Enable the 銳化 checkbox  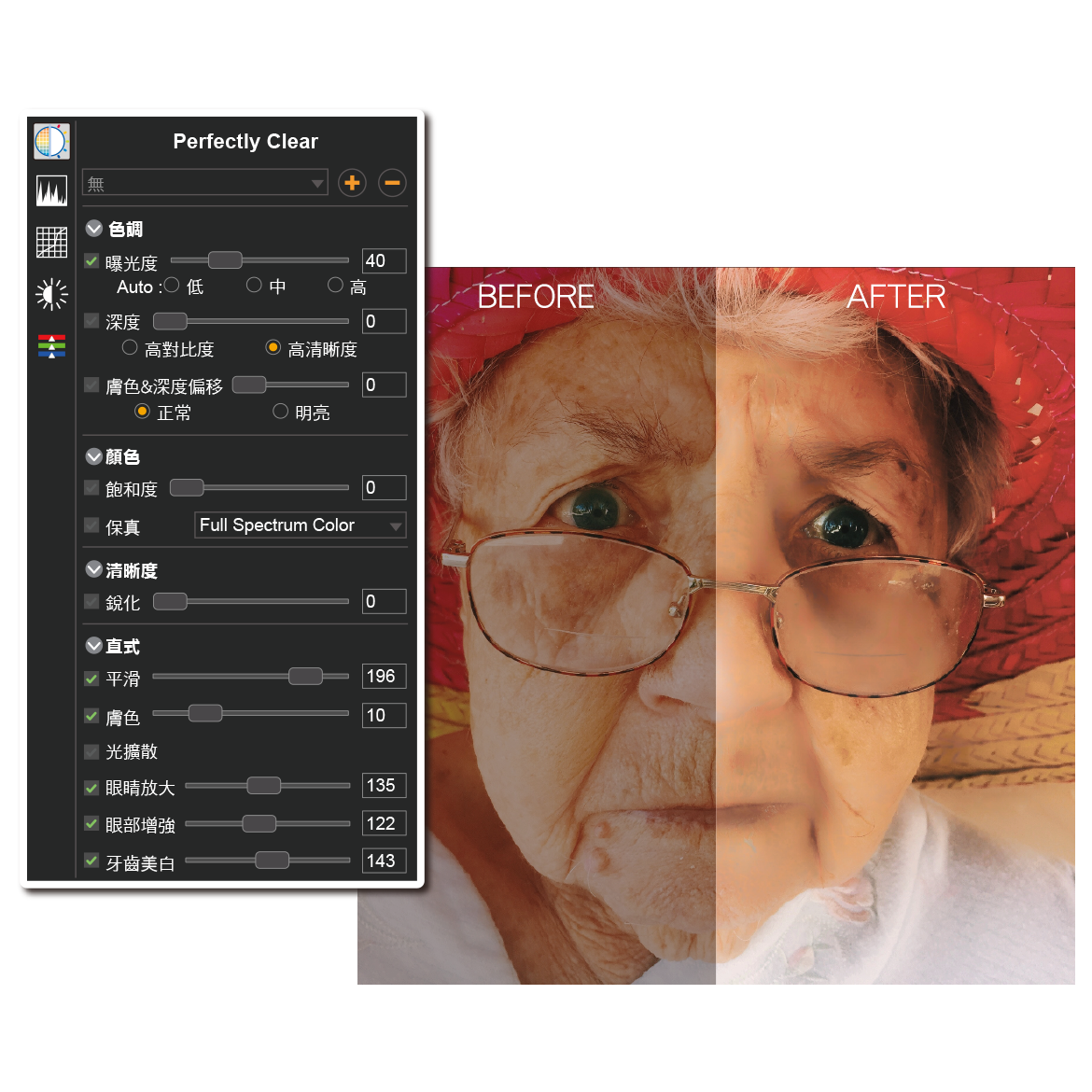pos(91,601)
